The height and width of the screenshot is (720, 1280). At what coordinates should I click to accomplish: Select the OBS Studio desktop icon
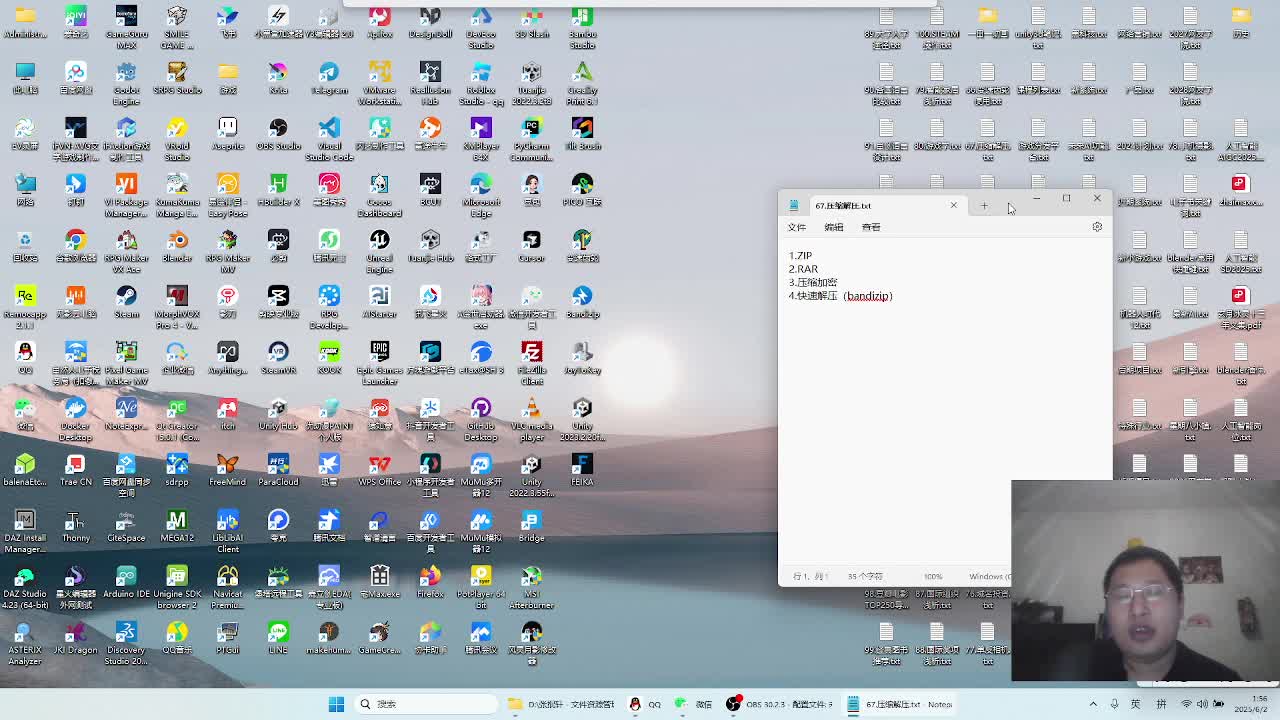[x=278, y=130]
